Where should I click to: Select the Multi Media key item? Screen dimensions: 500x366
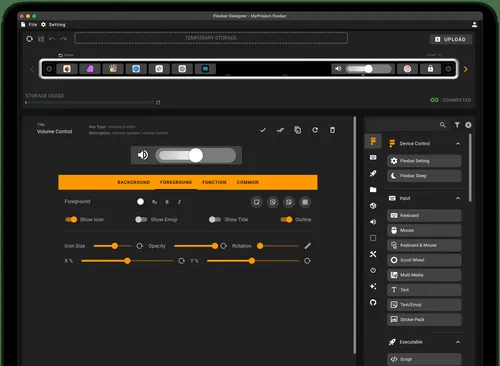coord(424,275)
